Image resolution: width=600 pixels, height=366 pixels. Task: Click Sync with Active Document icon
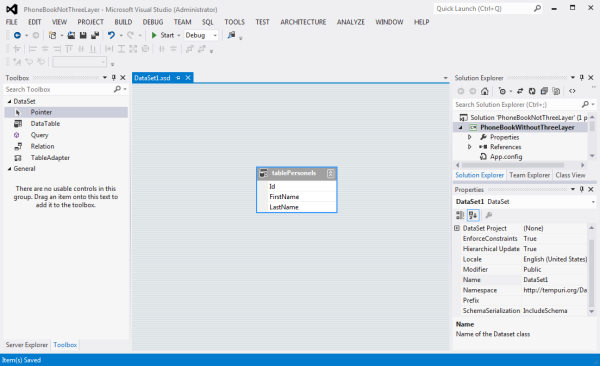coord(520,91)
